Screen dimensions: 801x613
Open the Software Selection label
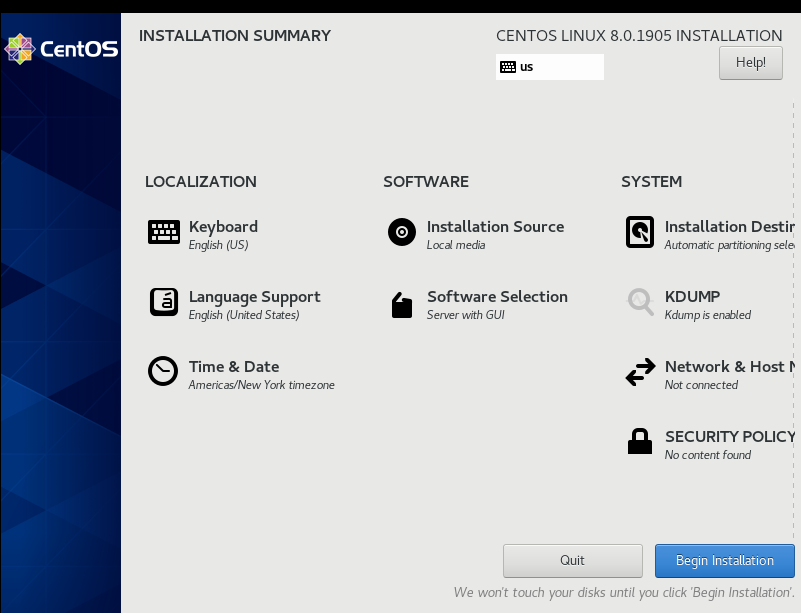point(497,296)
